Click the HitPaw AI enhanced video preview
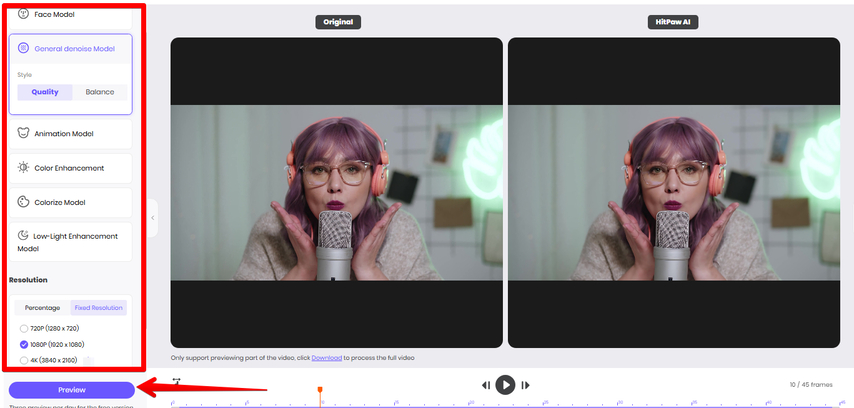The width and height of the screenshot is (854, 408). pos(674,192)
